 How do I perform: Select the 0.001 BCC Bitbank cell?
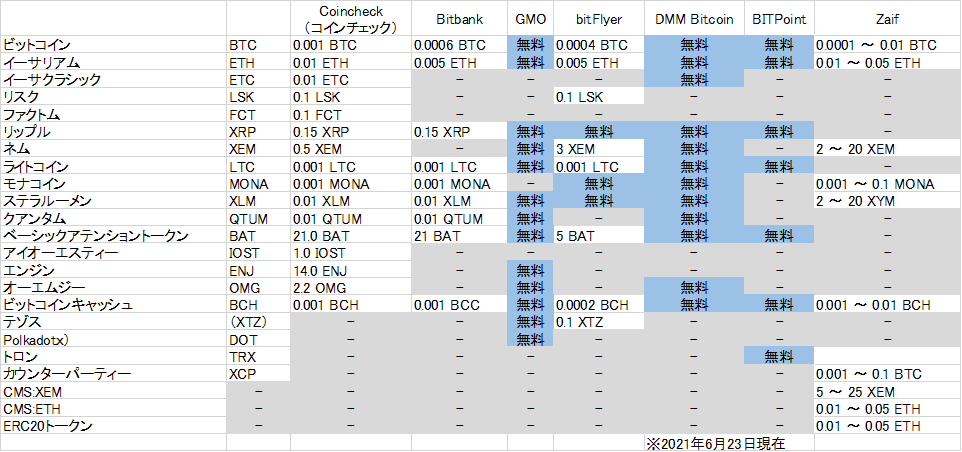[x=460, y=305]
